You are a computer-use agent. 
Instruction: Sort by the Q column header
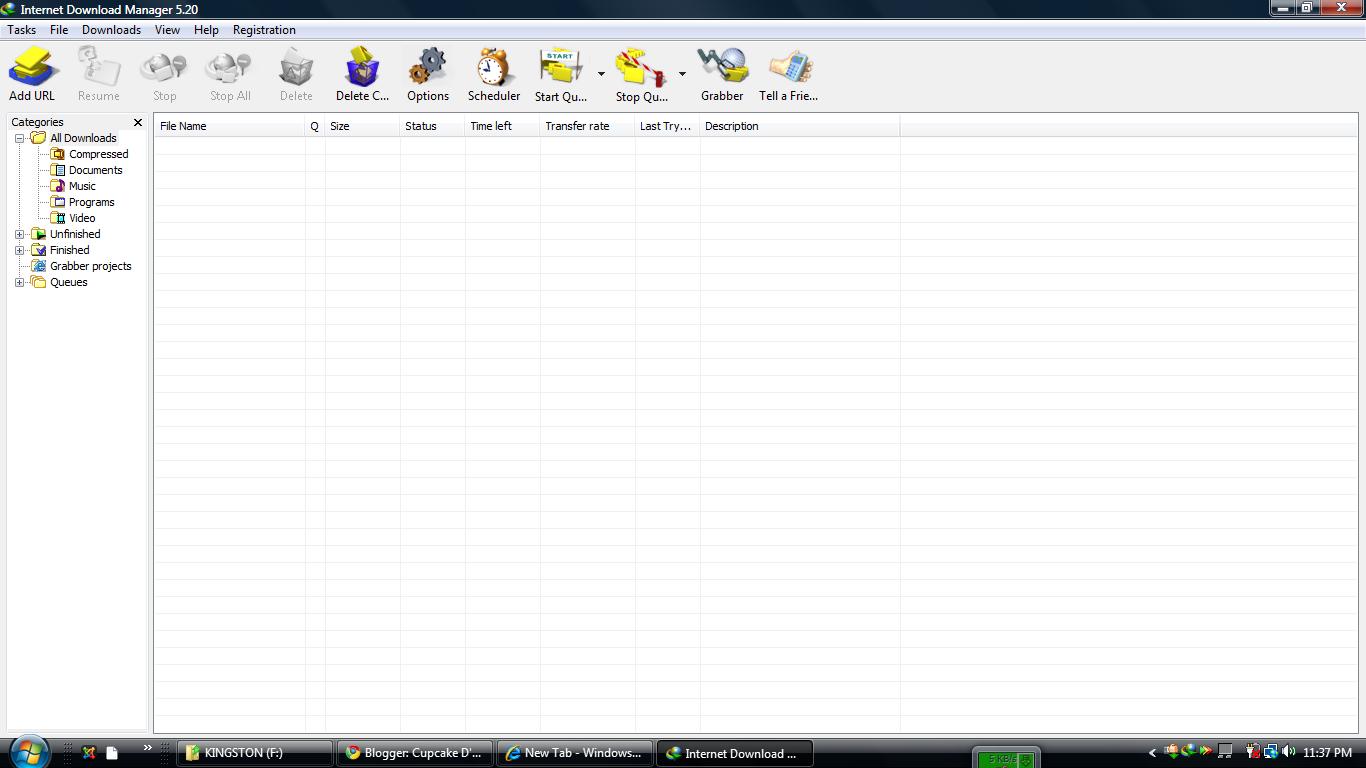pyautogui.click(x=315, y=126)
